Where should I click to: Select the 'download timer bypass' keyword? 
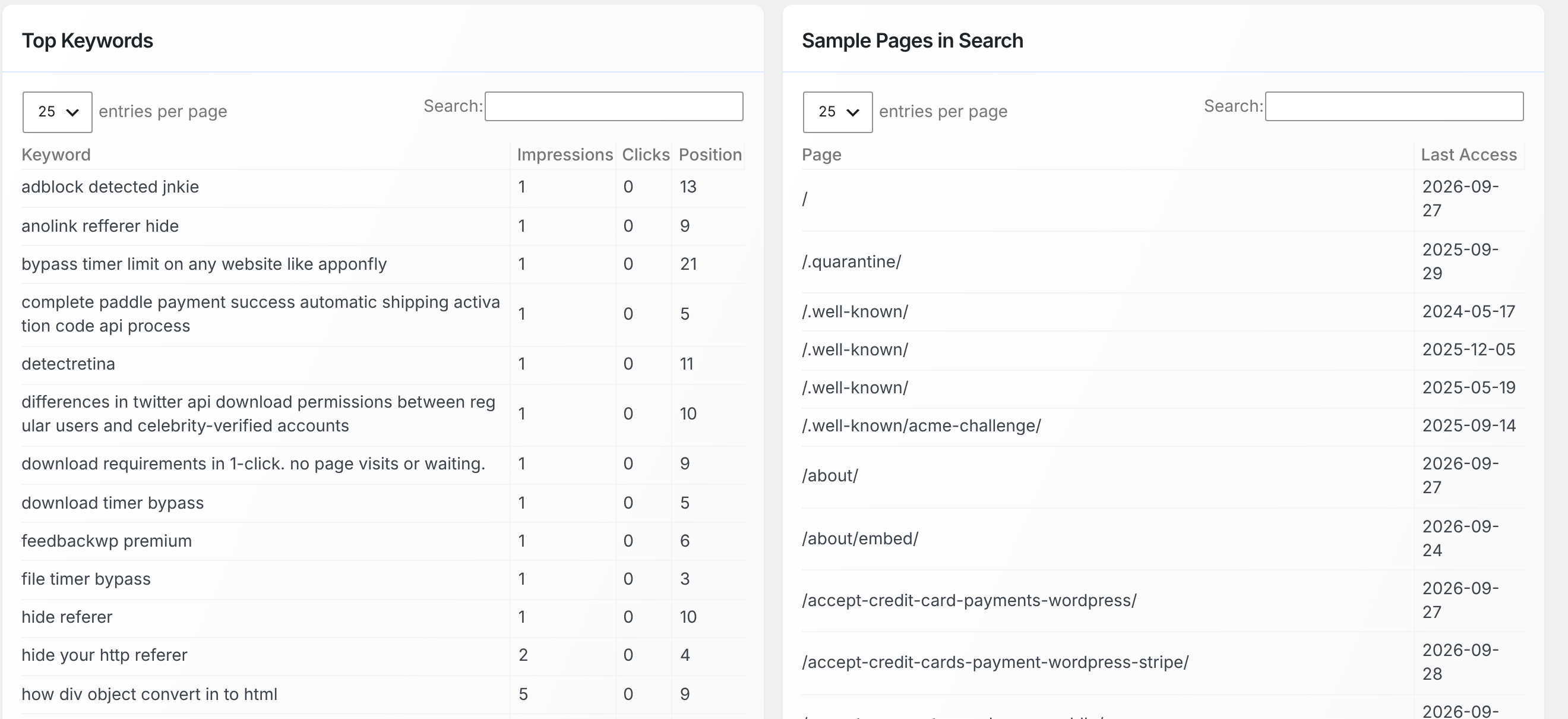[x=113, y=503]
